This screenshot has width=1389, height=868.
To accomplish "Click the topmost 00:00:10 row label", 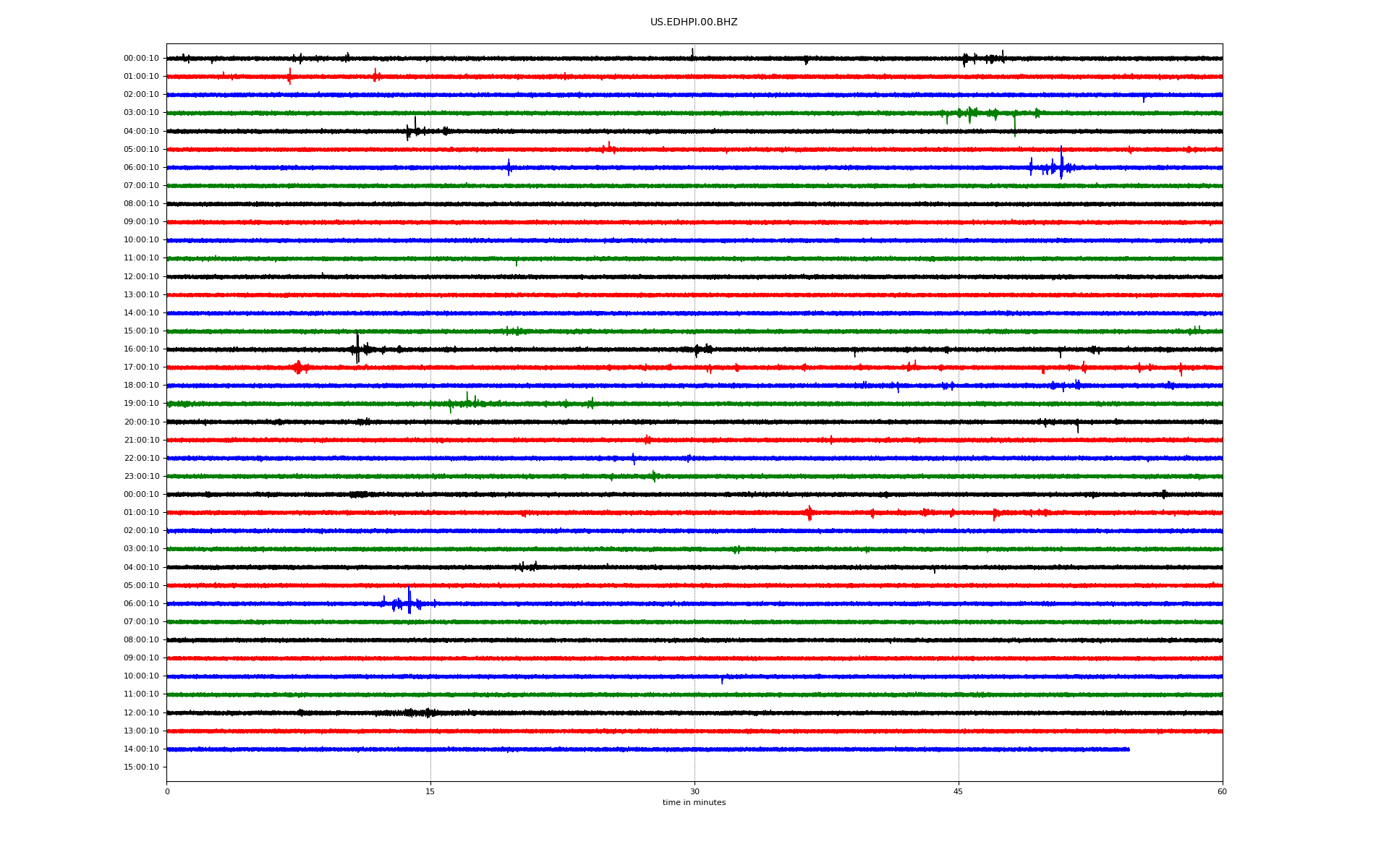I will [141, 59].
